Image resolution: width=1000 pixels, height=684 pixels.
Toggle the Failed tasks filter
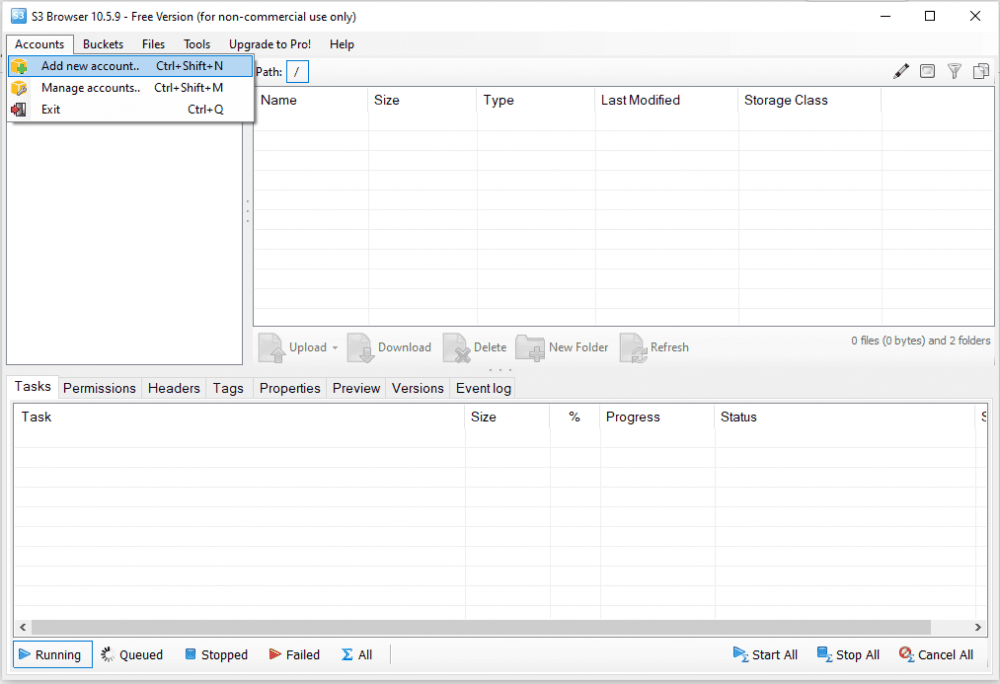pos(294,654)
